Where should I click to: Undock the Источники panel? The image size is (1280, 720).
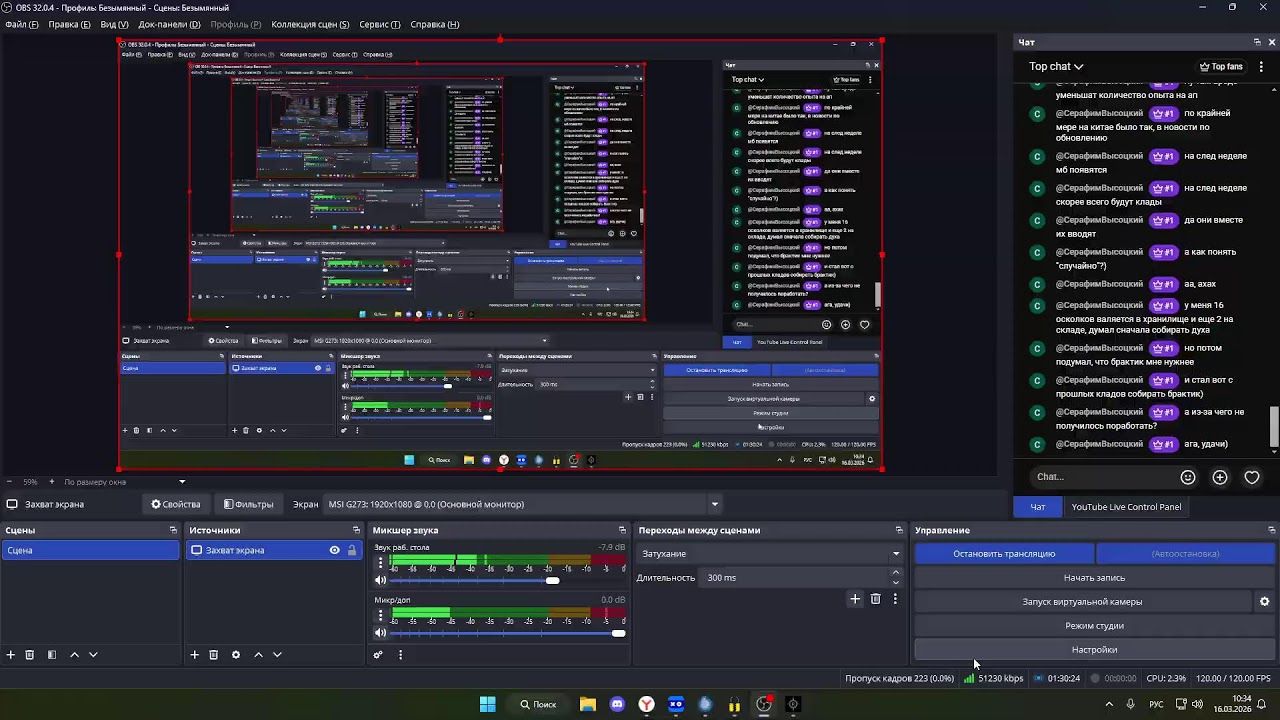coord(356,530)
